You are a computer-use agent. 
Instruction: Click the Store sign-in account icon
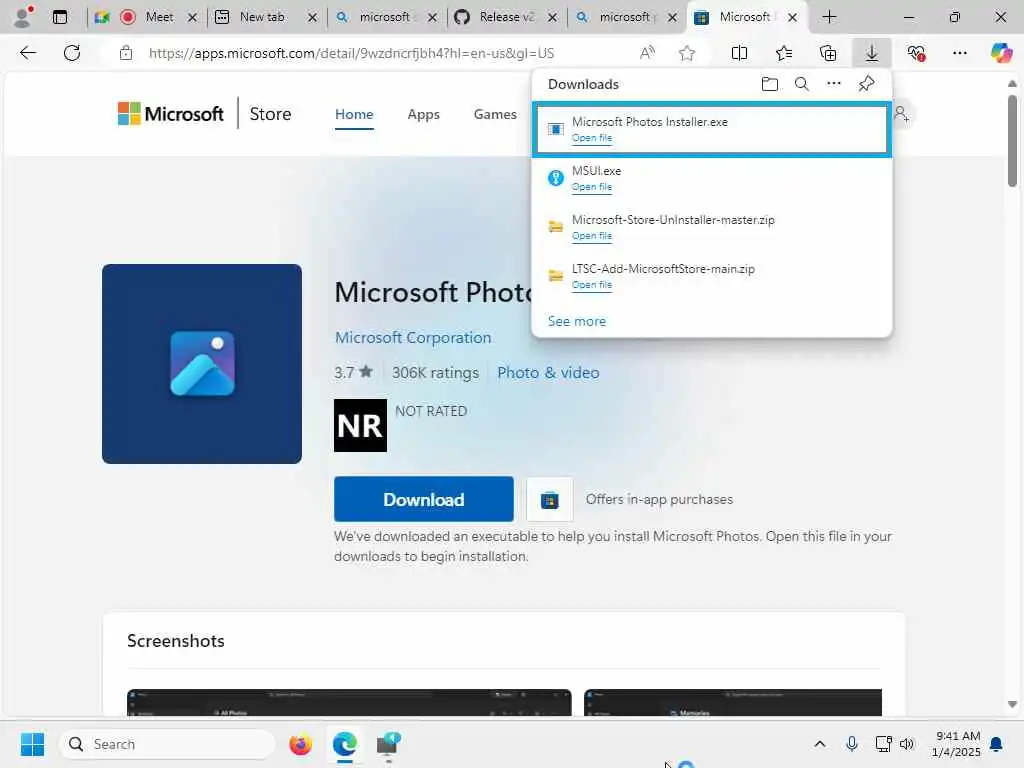[902, 114]
